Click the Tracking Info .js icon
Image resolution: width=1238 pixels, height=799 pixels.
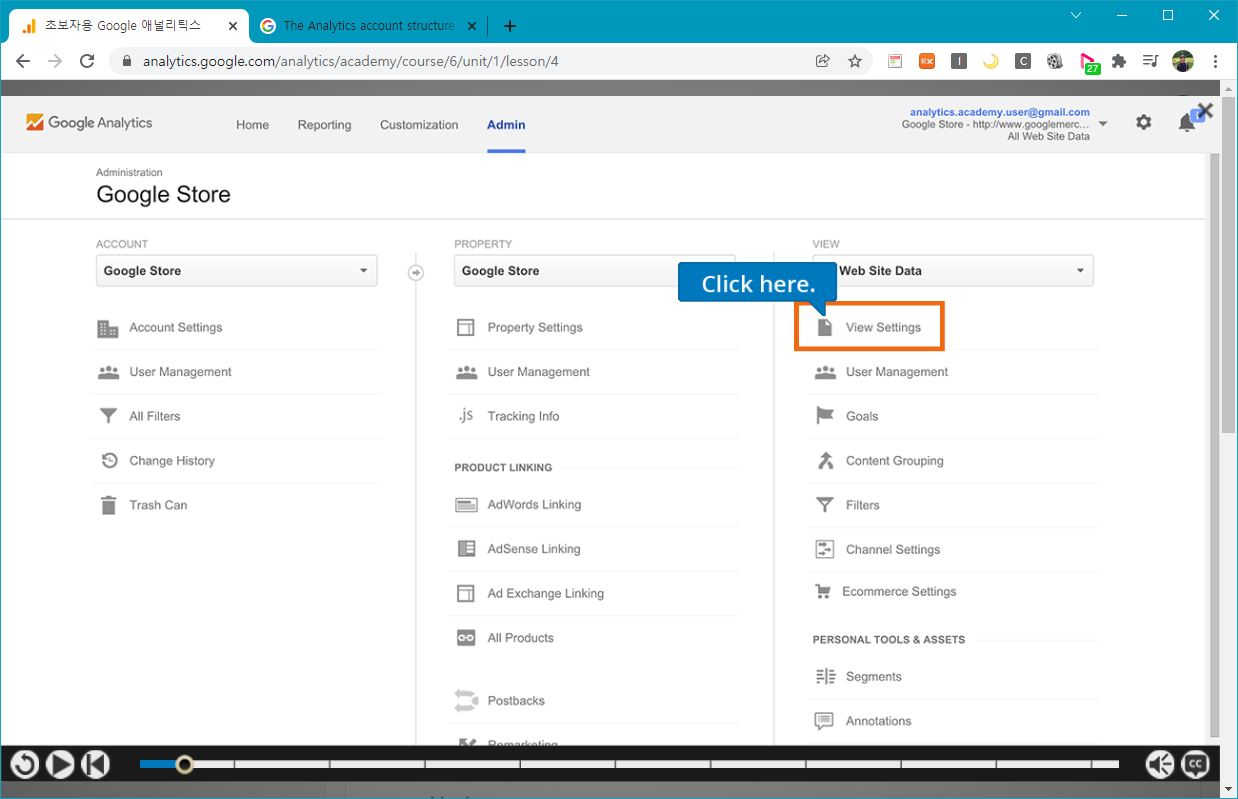pyautogui.click(x=466, y=416)
